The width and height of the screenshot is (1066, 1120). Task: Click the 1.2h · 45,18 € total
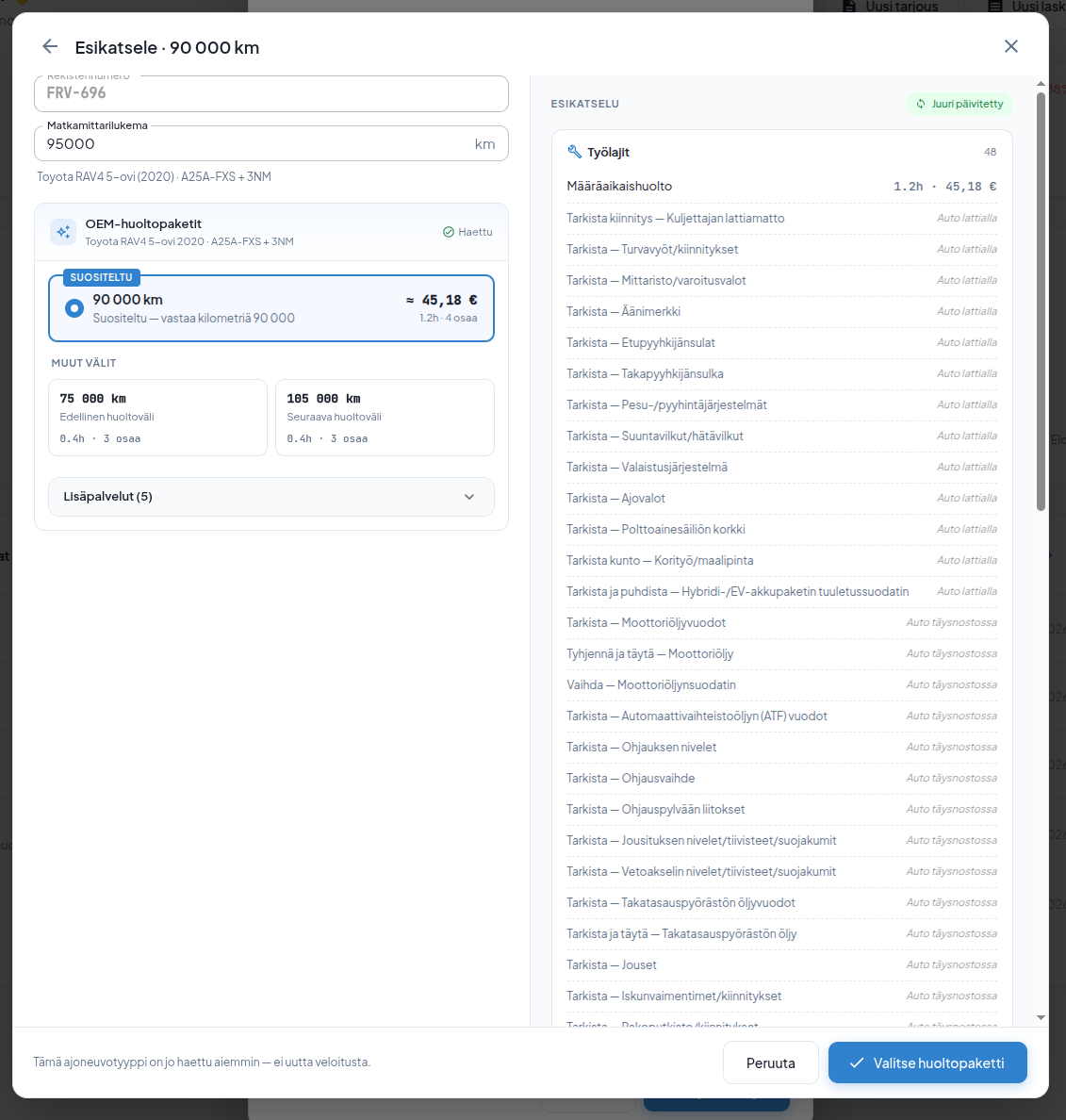click(944, 187)
